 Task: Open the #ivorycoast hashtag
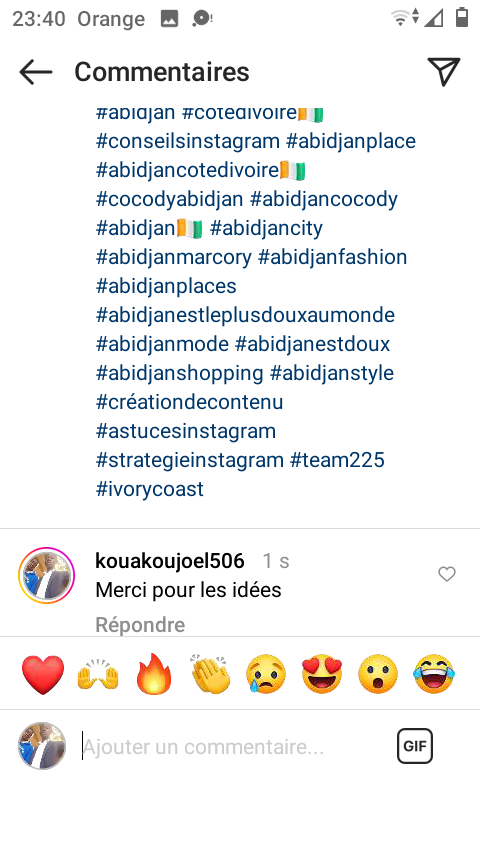point(150,489)
